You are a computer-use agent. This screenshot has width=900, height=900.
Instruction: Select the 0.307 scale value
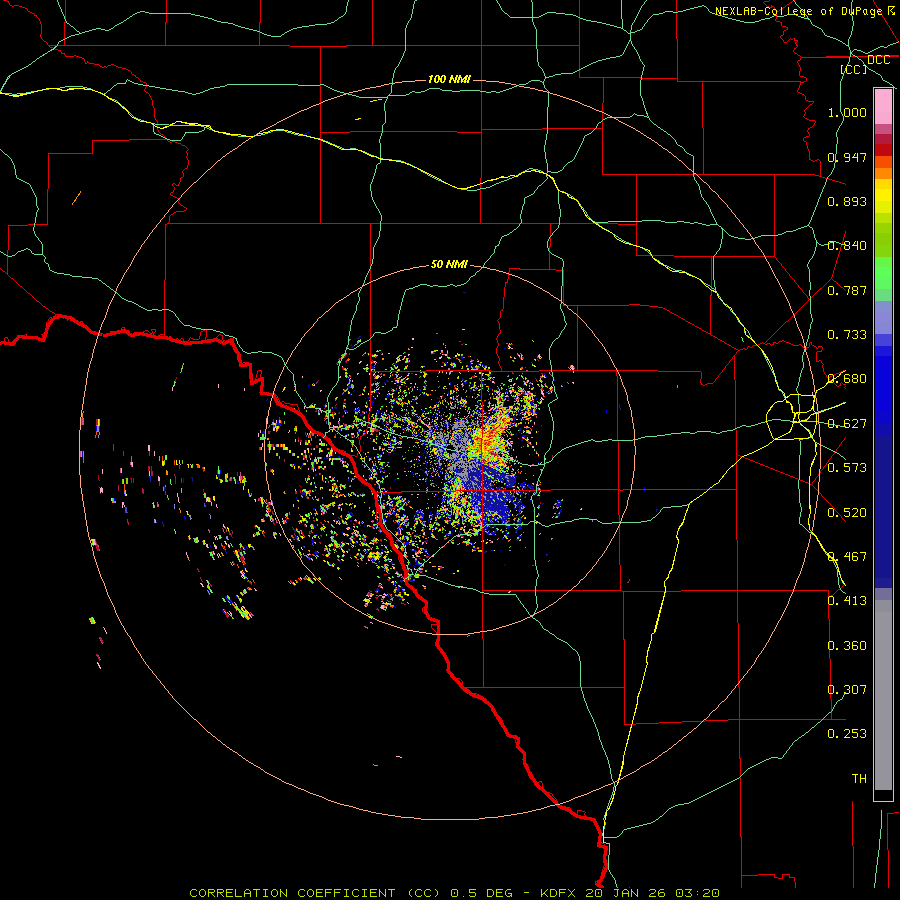[847, 690]
